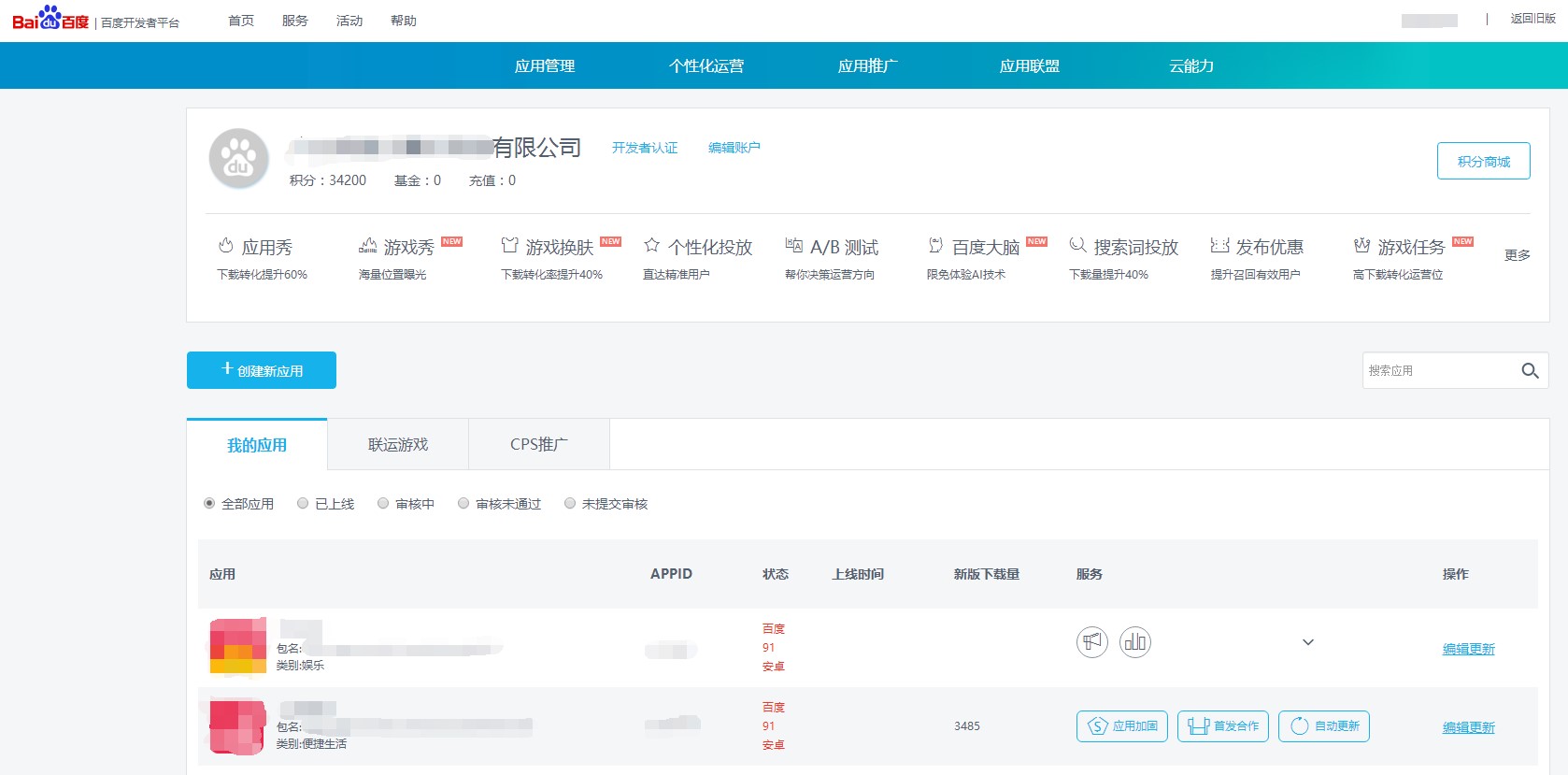1568x775 pixels.
Task: Click 编辑更新 for the 娱乐 app
Action: coord(1469,649)
